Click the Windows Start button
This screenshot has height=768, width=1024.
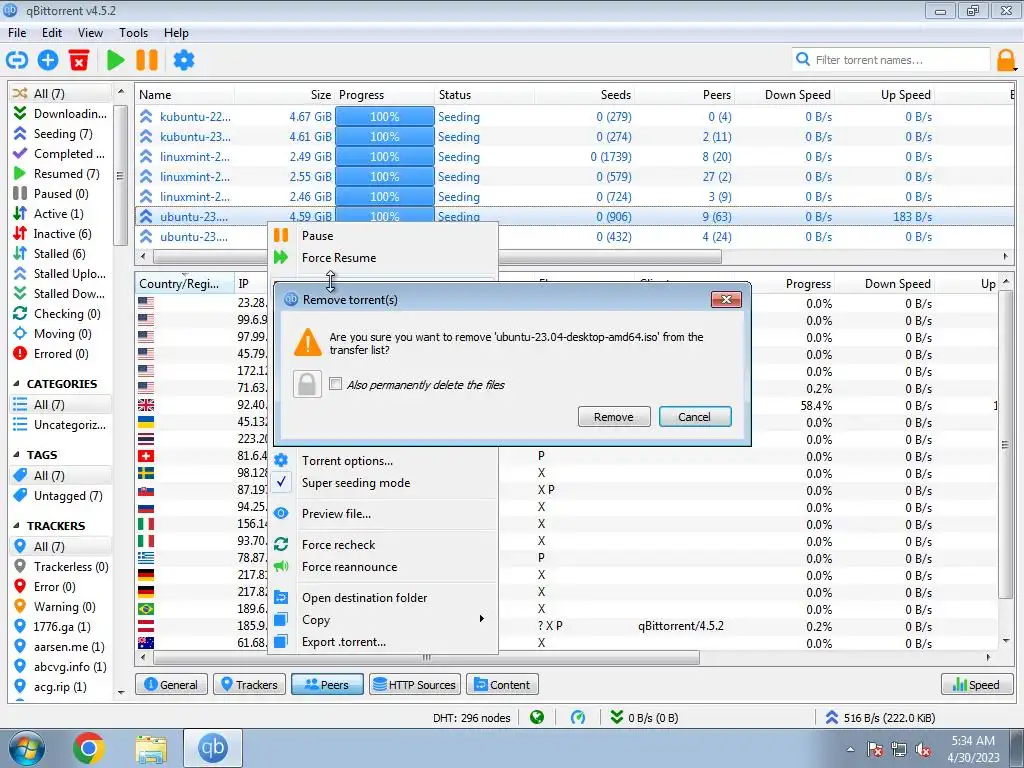pos(27,748)
